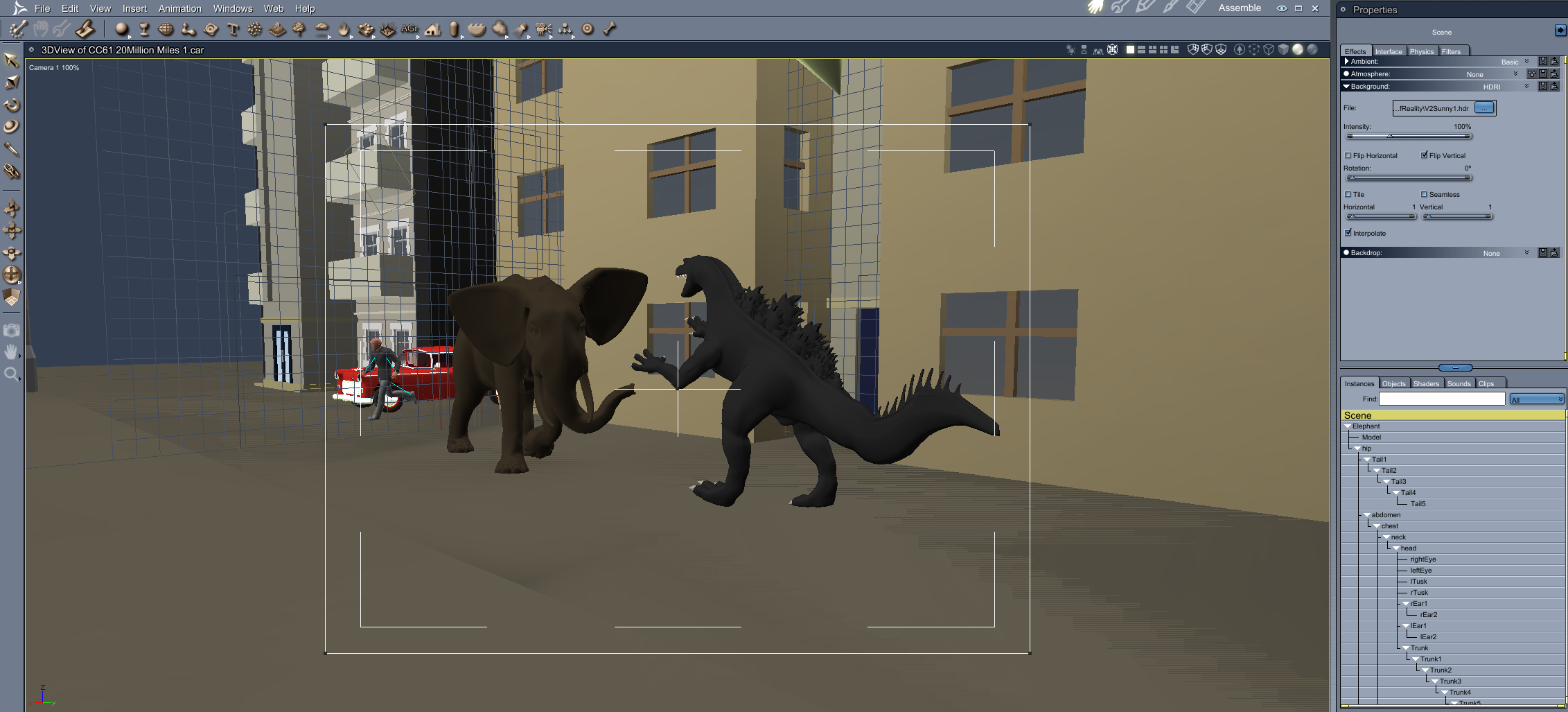The image size is (1568, 712).
Task: Open the Find filter dropdown showing All
Action: (x=1536, y=399)
